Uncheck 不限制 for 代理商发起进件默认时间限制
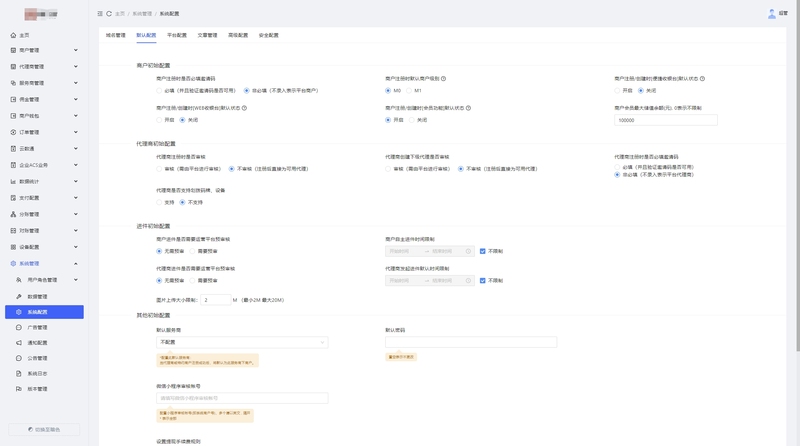 coord(483,281)
